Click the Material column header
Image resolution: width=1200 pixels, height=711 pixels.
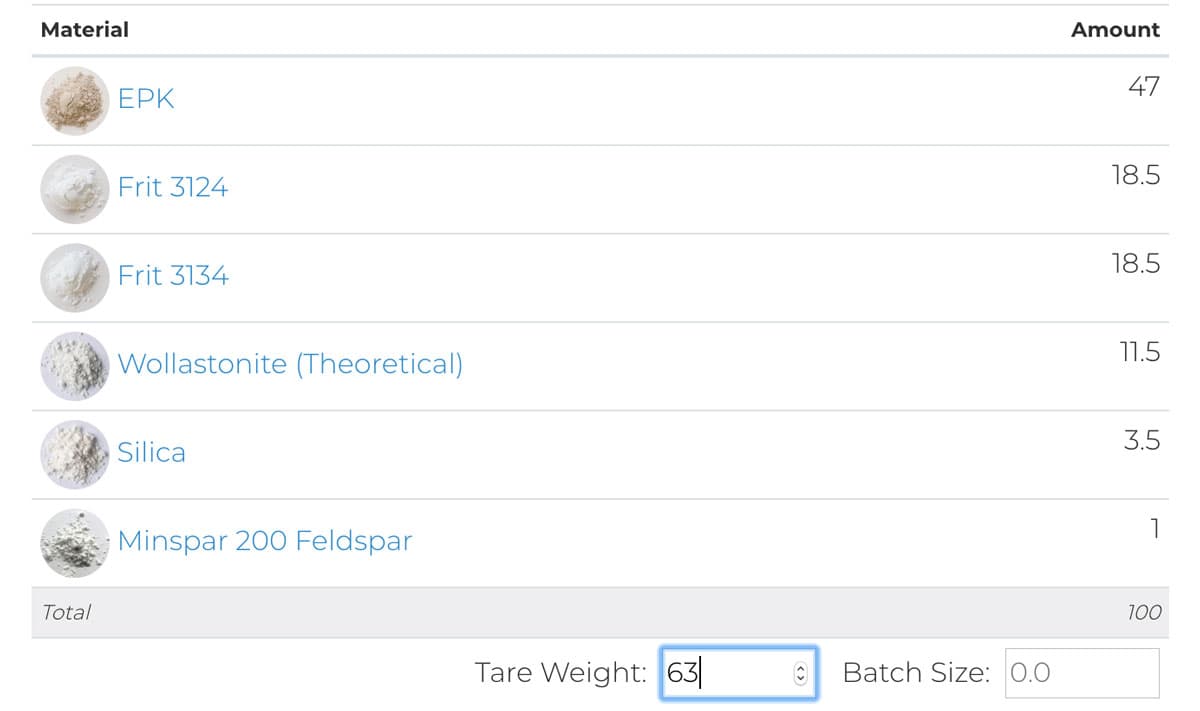tap(85, 30)
